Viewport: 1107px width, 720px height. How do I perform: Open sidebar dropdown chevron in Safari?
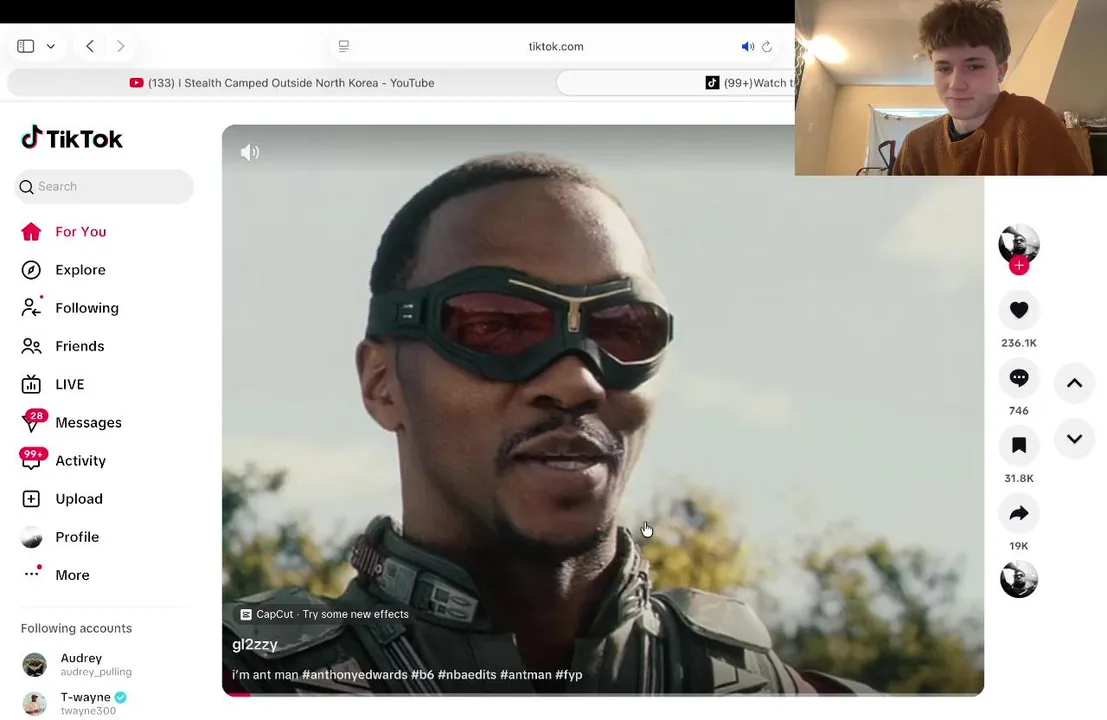[x=51, y=46]
